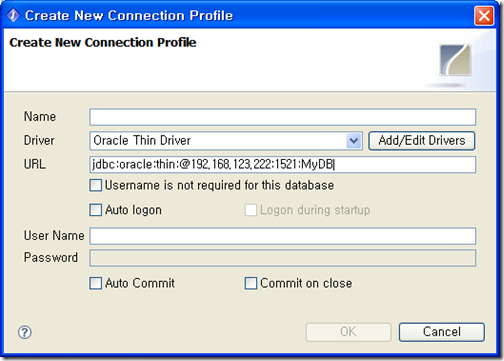This screenshot has width=504, height=361.
Task: Click the Password field
Action: 282,258
